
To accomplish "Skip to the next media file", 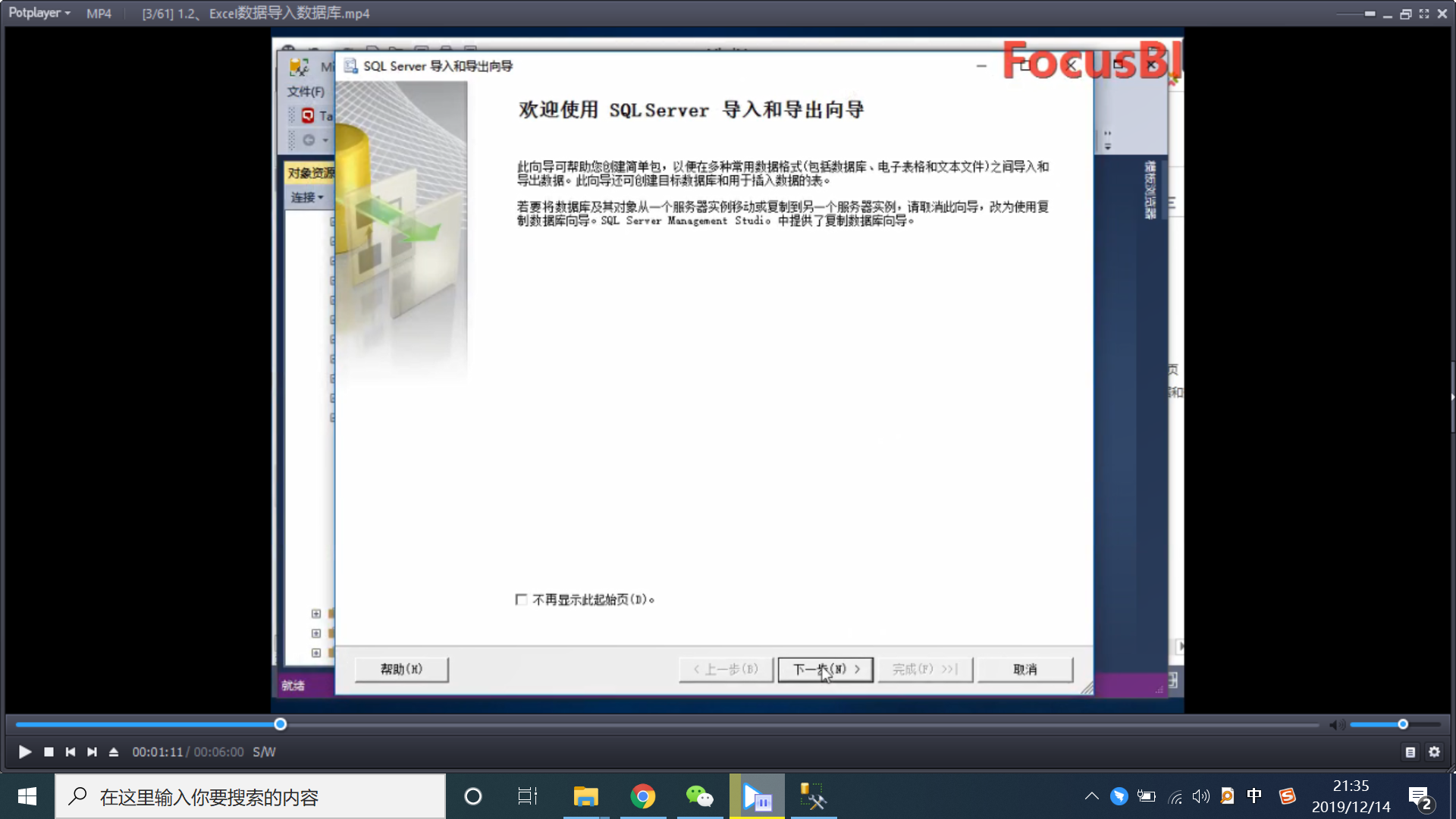I will pos(92,752).
